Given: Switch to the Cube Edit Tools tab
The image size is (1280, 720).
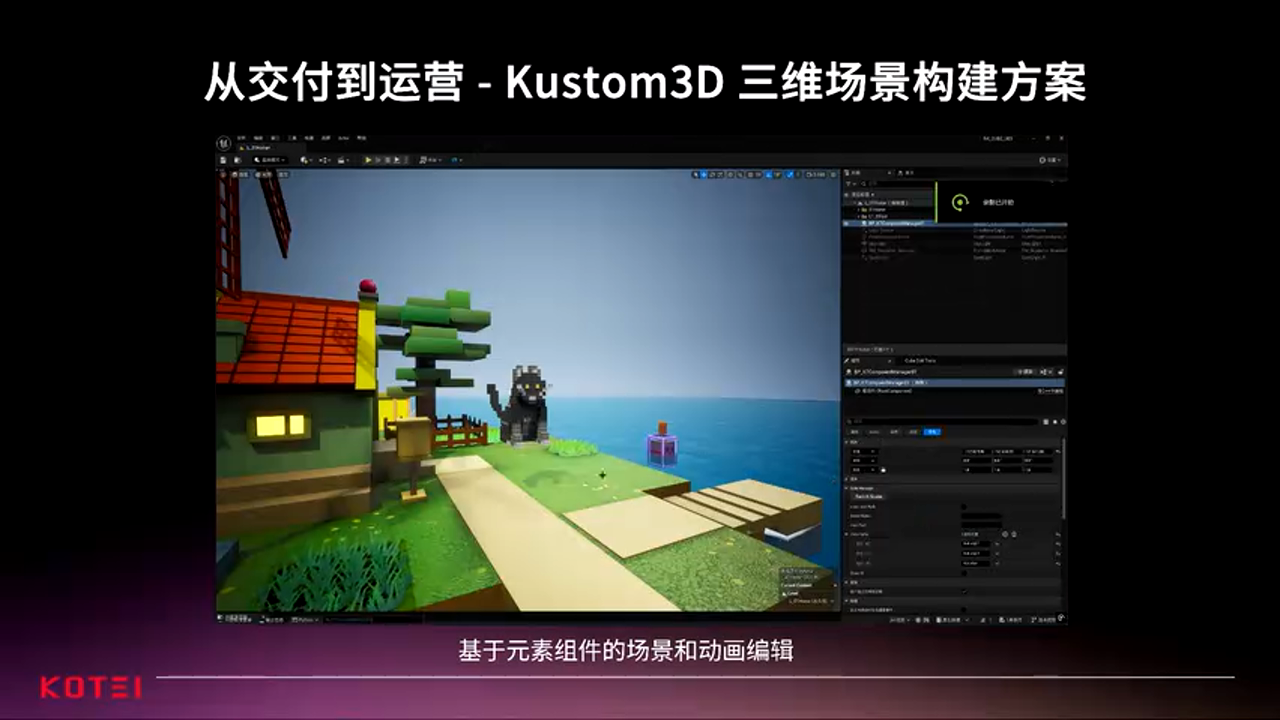Looking at the screenshot, I should (920, 361).
